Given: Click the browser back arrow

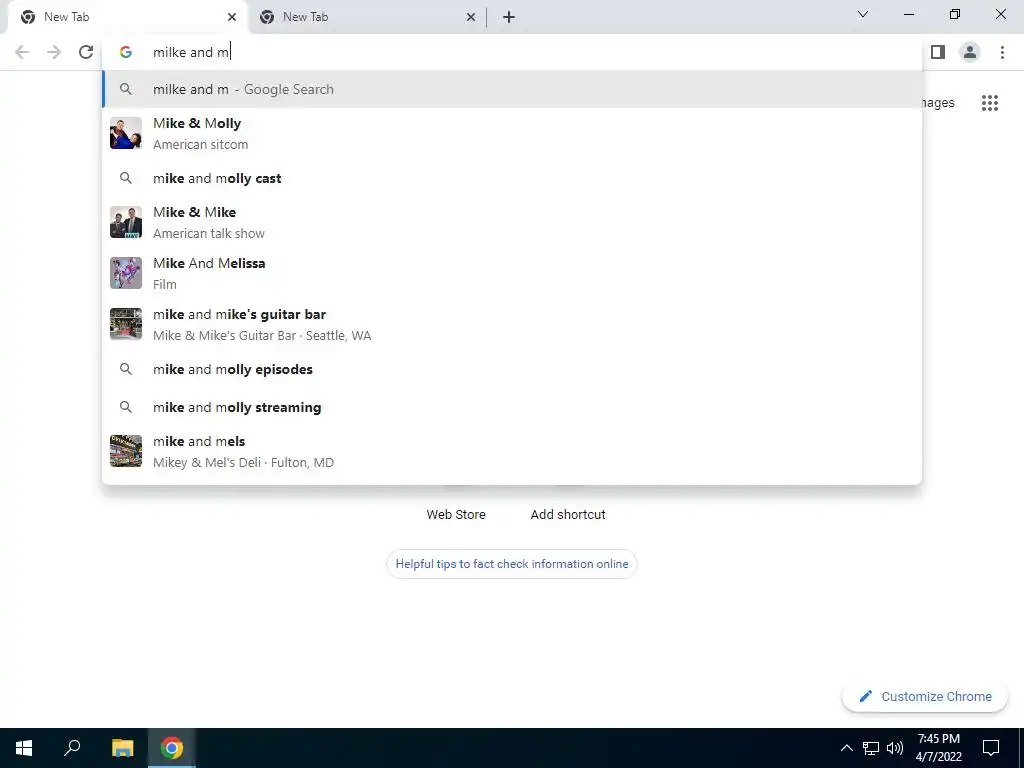Looking at the screenshot, I should [x=22, y=52].
